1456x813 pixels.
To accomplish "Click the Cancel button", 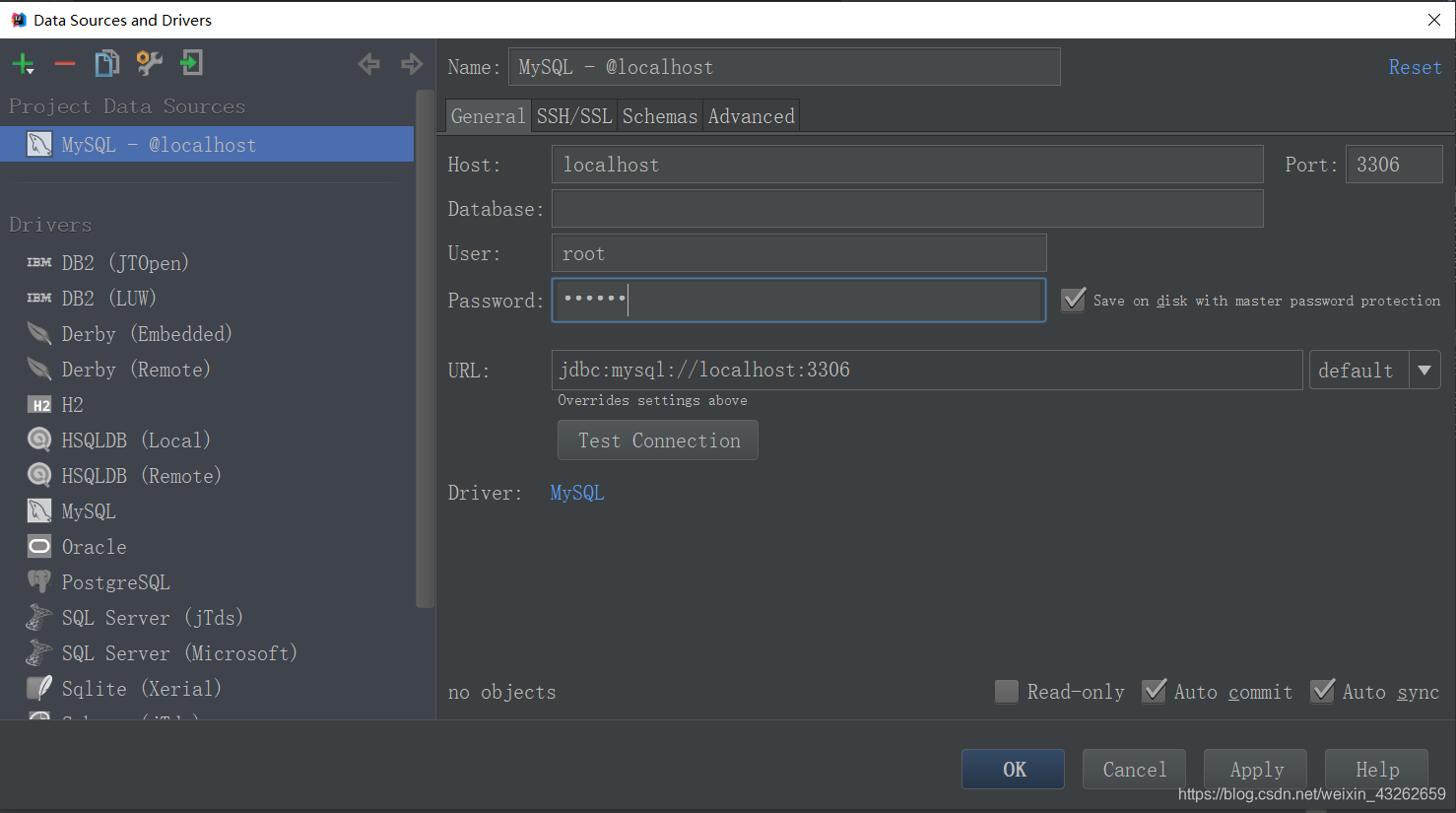I will pos(1134,769).
